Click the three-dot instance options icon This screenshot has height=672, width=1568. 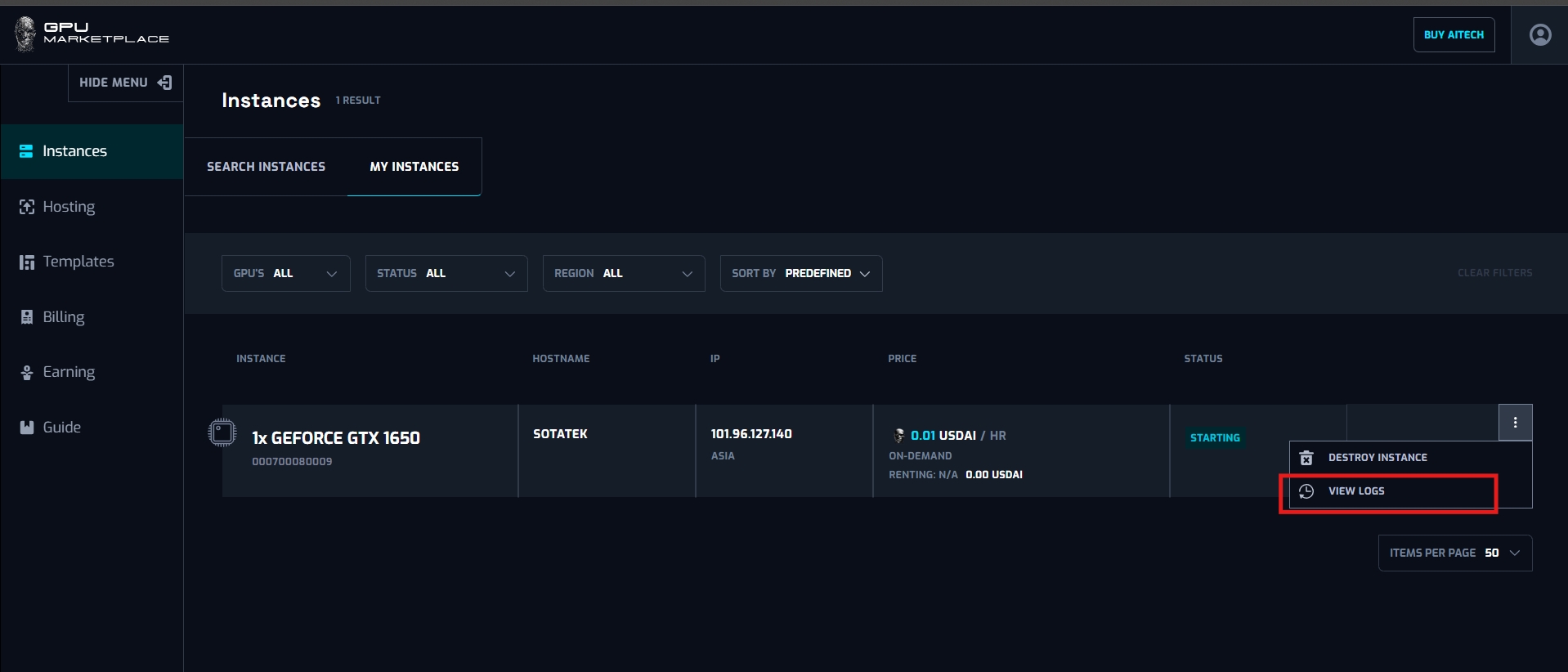click(1515, 423)
